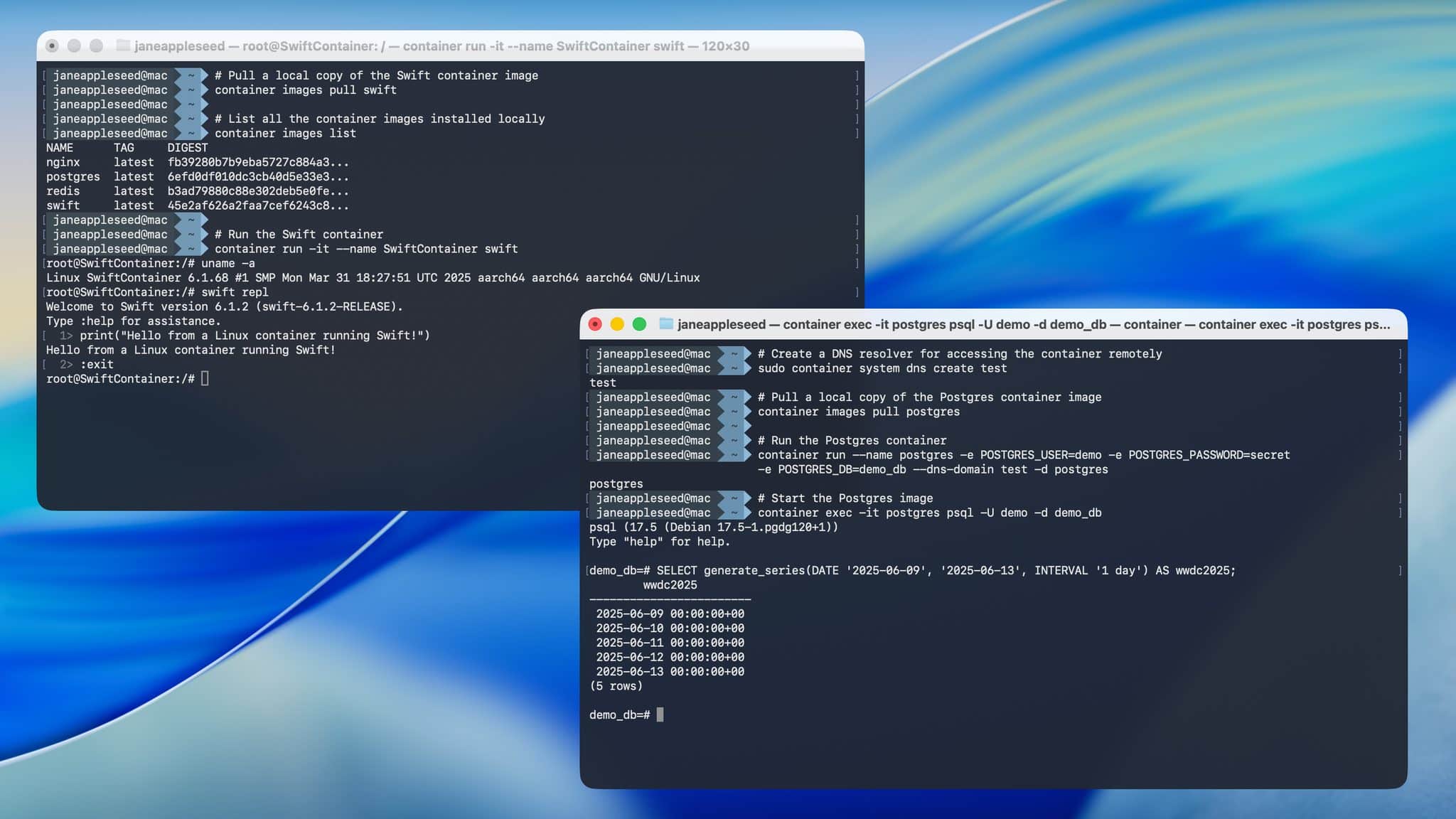Click the block cursor at the demo_db=# prompt
Screen dimensions: 1456x819
[660, 714]
